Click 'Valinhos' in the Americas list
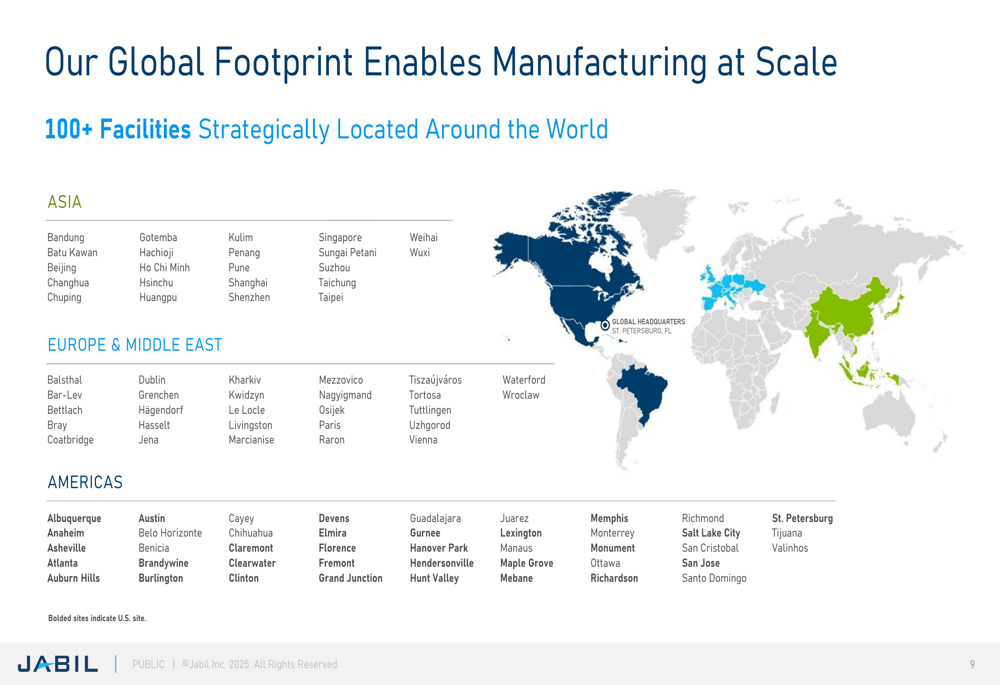Viewport: 1000px width, 685px height. tap(790, 549)
